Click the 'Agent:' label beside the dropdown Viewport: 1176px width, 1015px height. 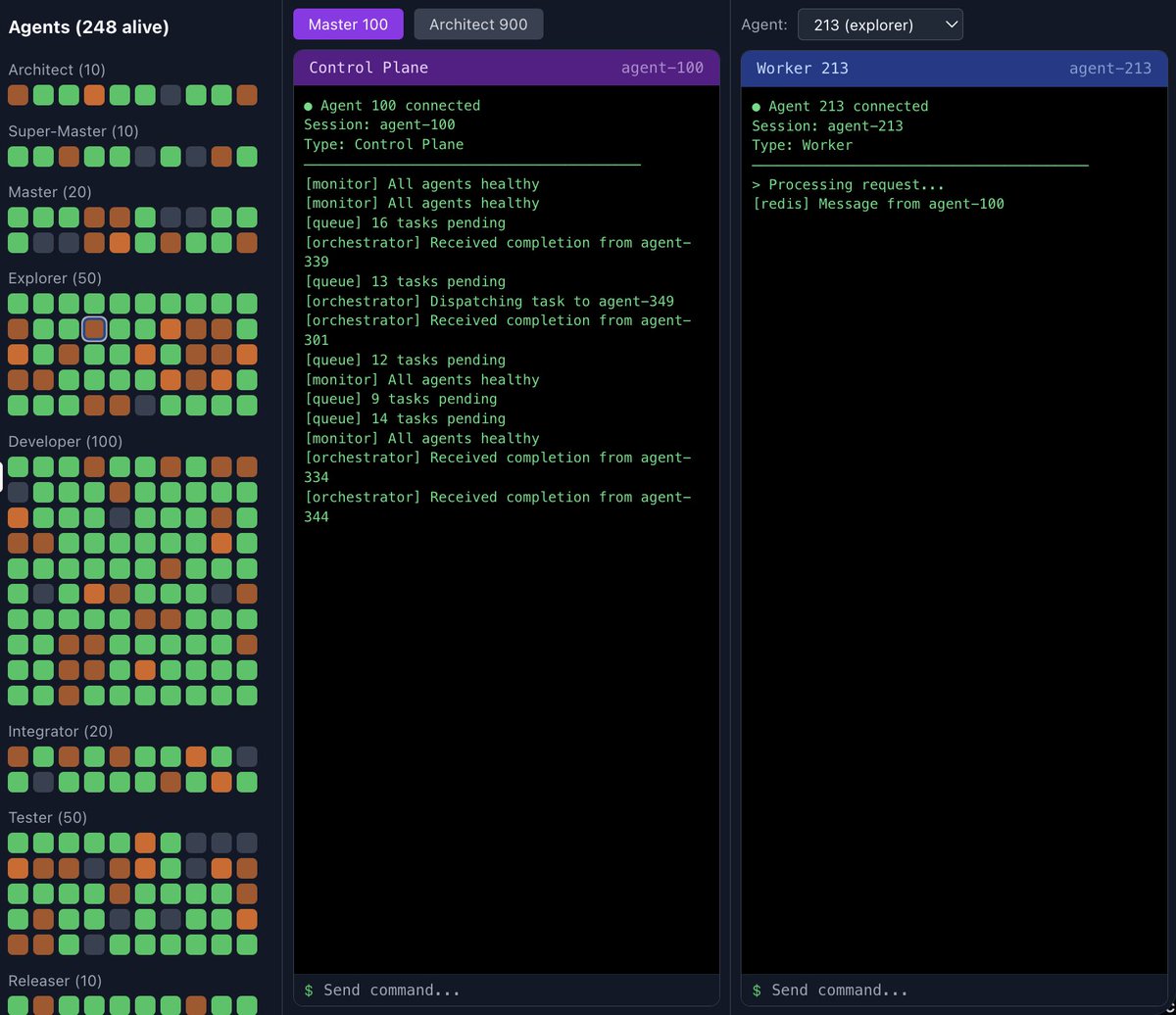point(763,24)
